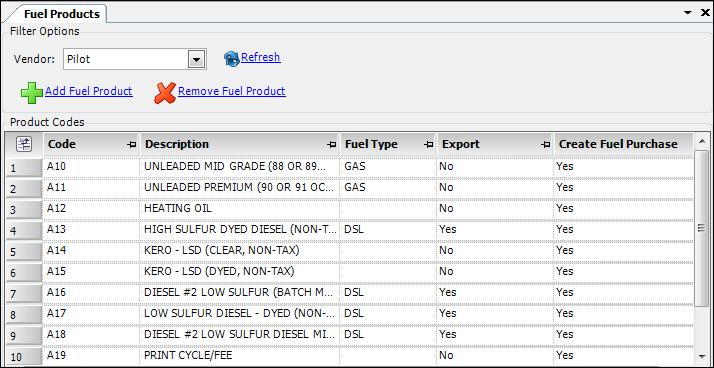This screenshot has height=368, width=714.
Task: Pin the Description column using its pin icon
Action: [332, 145]
